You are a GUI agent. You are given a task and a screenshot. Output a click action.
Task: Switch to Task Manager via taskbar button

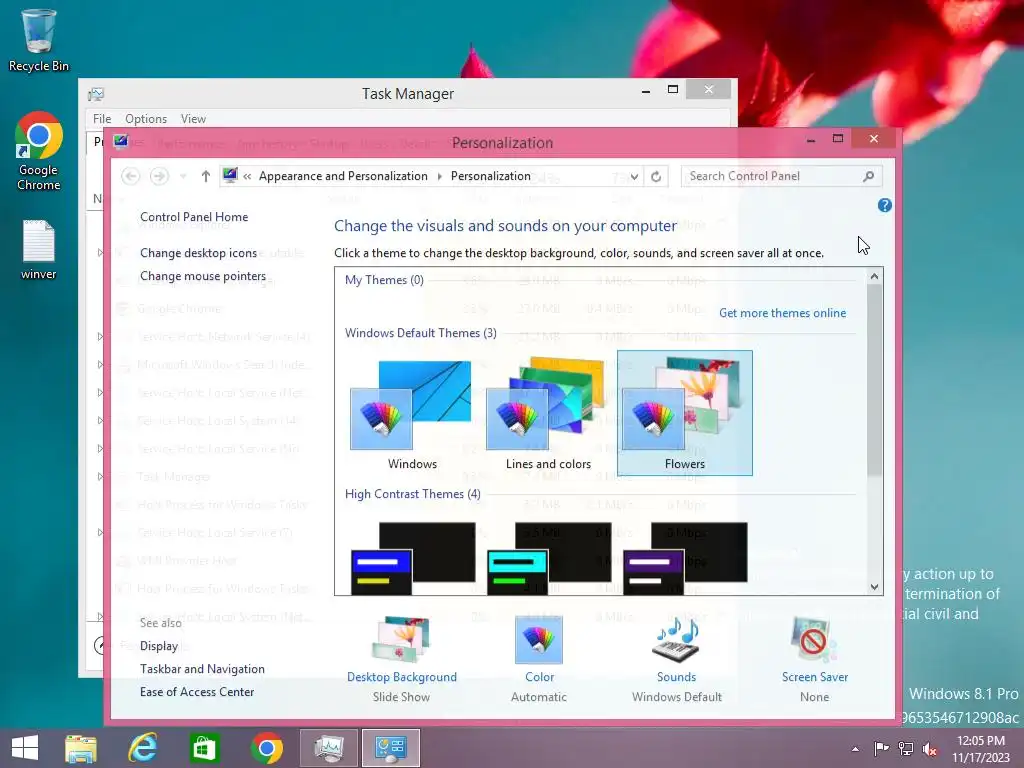click(328, 748)
